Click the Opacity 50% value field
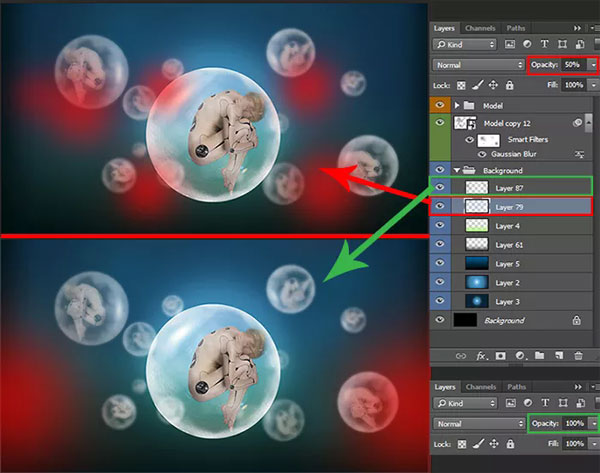 click(x=574, y=65)
